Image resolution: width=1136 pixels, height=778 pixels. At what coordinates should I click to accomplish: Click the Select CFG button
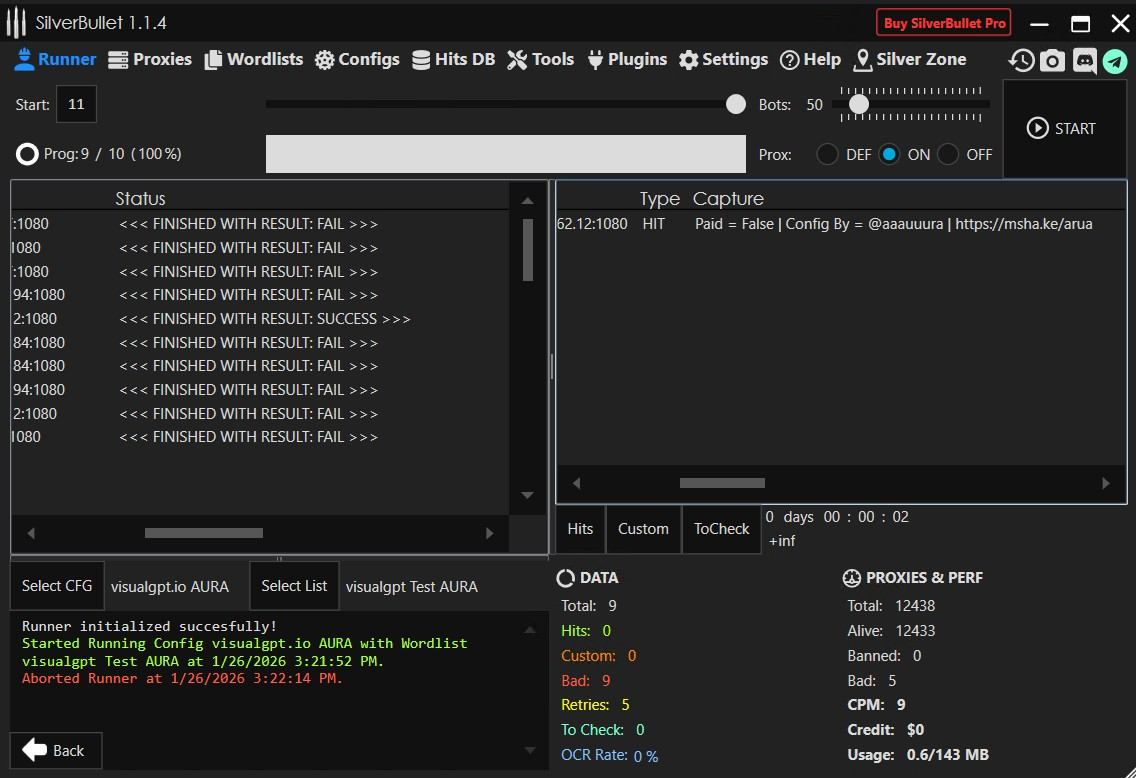(57, 586)
